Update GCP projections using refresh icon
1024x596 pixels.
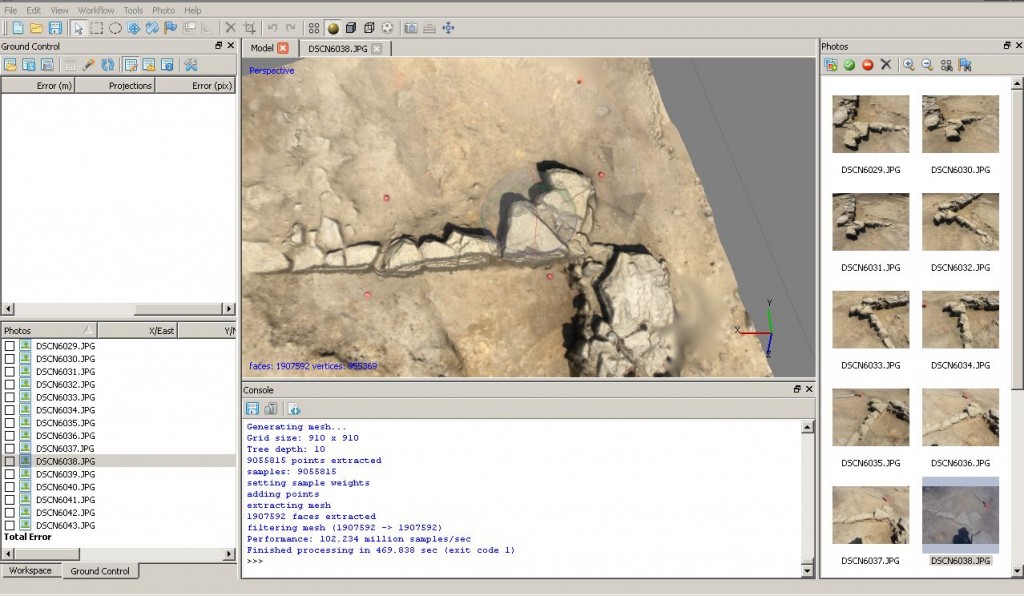coord(107,65)
